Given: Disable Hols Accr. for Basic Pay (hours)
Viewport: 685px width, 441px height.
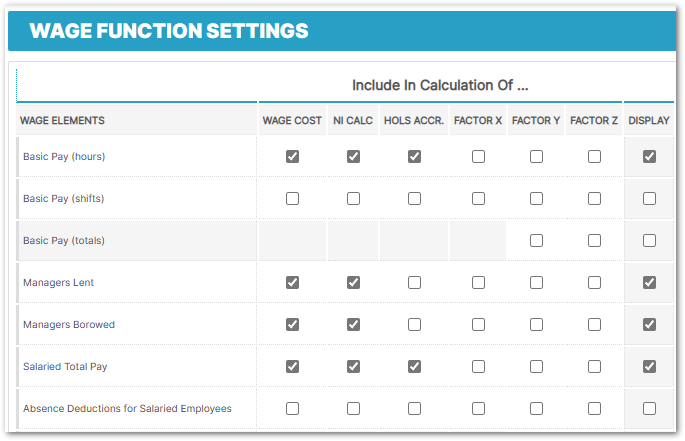Looking at the screenshot, I should (414, 157).
